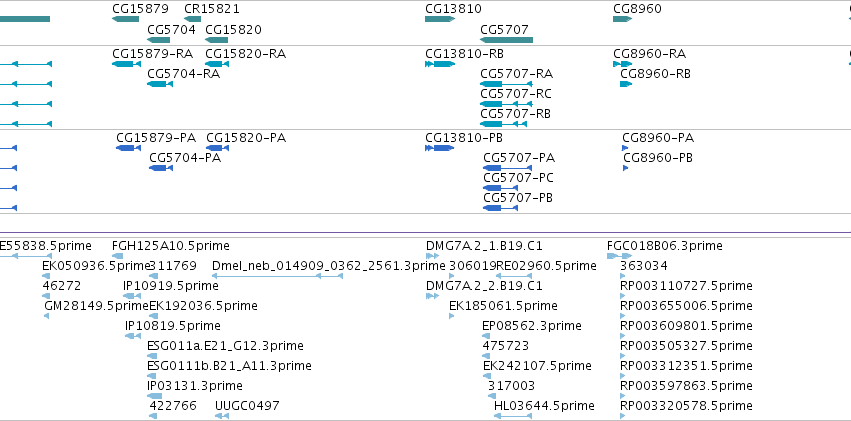851x421 pixels.
Task: Select EST UUGC0497
Action: tap(222, 416)
